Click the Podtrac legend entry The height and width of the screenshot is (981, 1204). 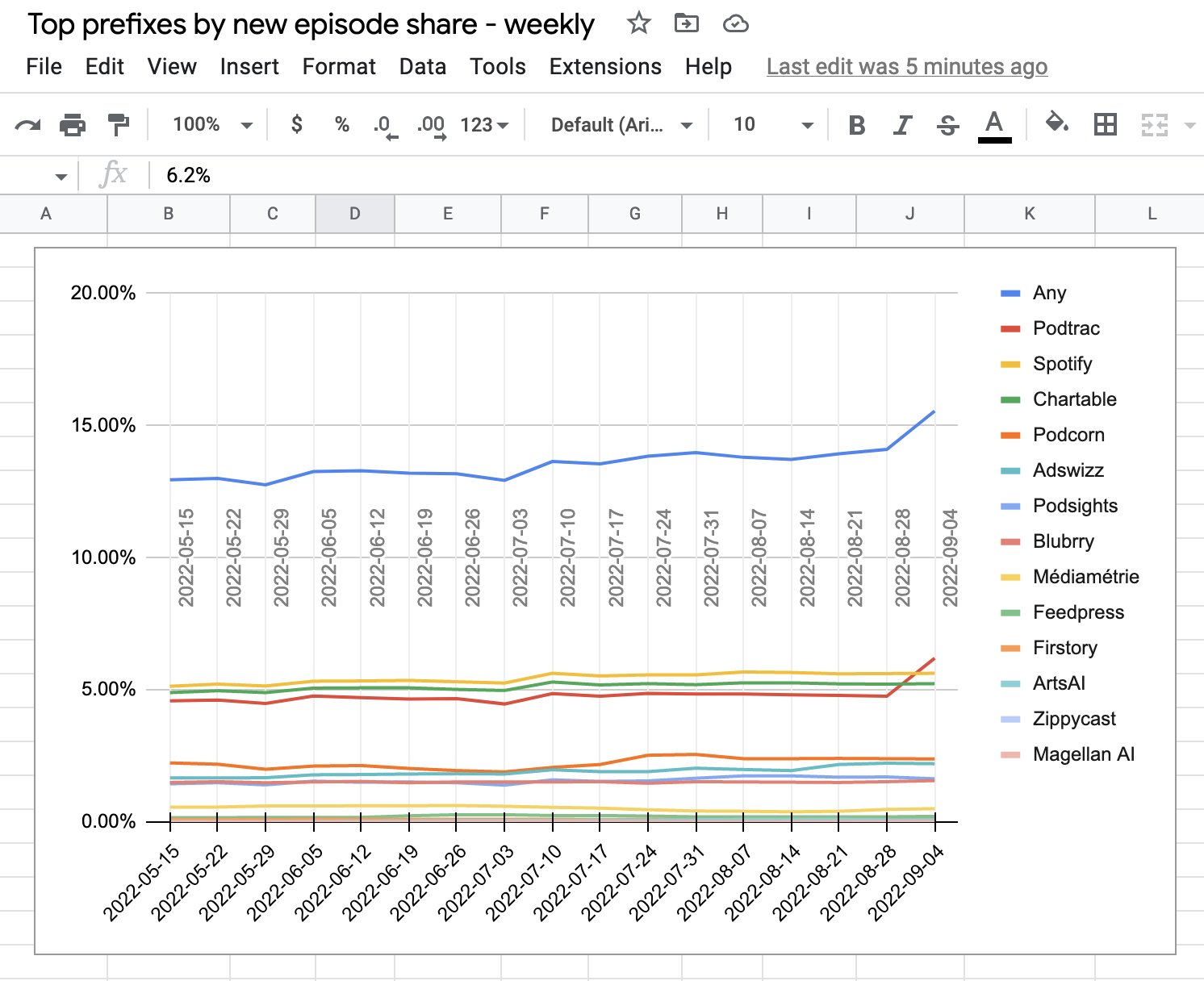(1051, 328)
